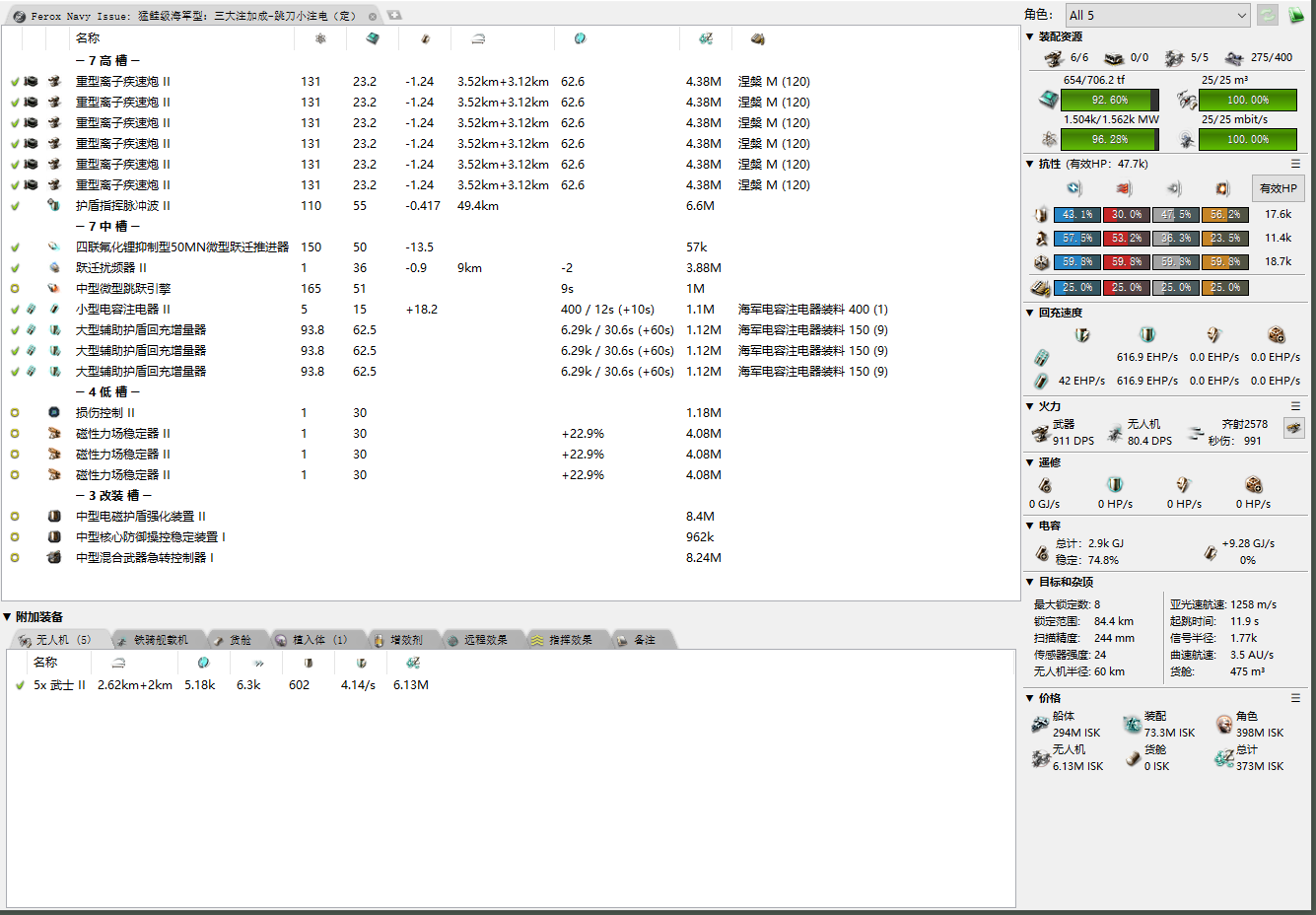Click the 有效HP button
The height and width of the screenshot is (915, 1316).
click(1278, 188)
